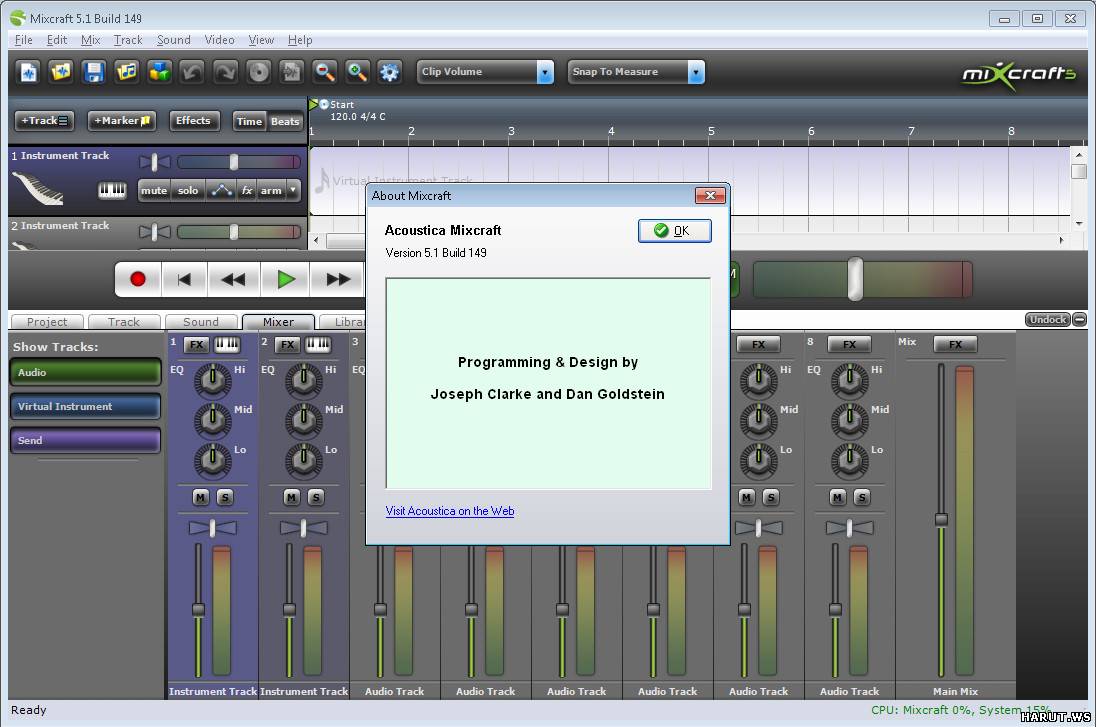Screen dimensions: 1096x727
Task: Show Virtual Instrument tracks in the mixer
Action: pyautogui.click(x=85, y=407)
